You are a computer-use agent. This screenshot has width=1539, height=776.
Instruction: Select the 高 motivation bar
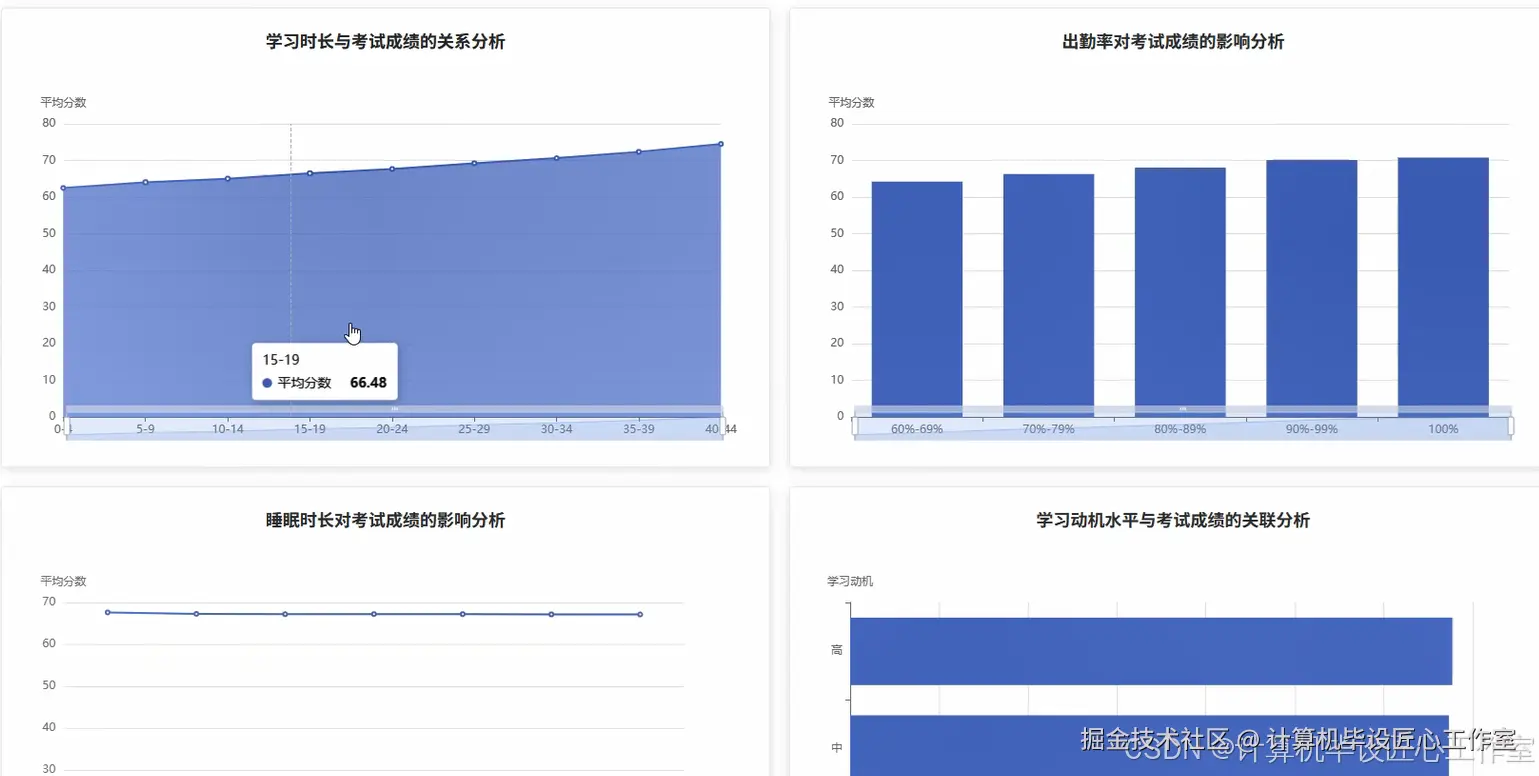coord(1150,648)
